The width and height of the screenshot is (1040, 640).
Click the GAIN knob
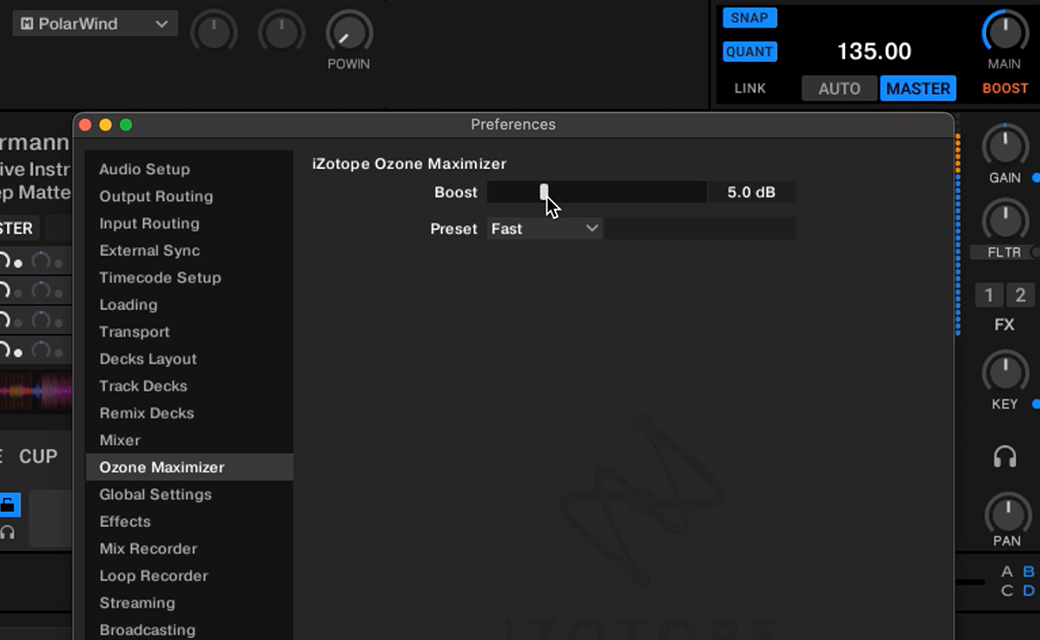click(1005, 146)
